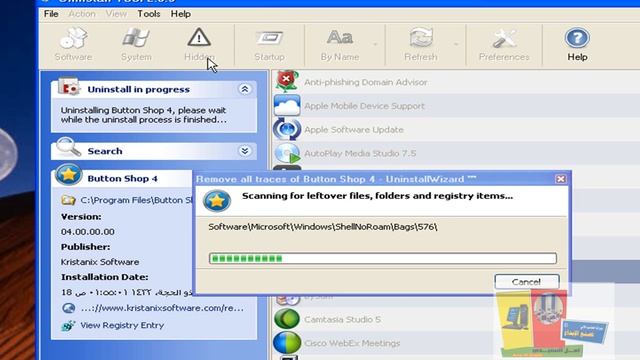Viewport: 640px width, 360px height.
Task: Click the Search magnifier icon
Action: pos(68,147)
